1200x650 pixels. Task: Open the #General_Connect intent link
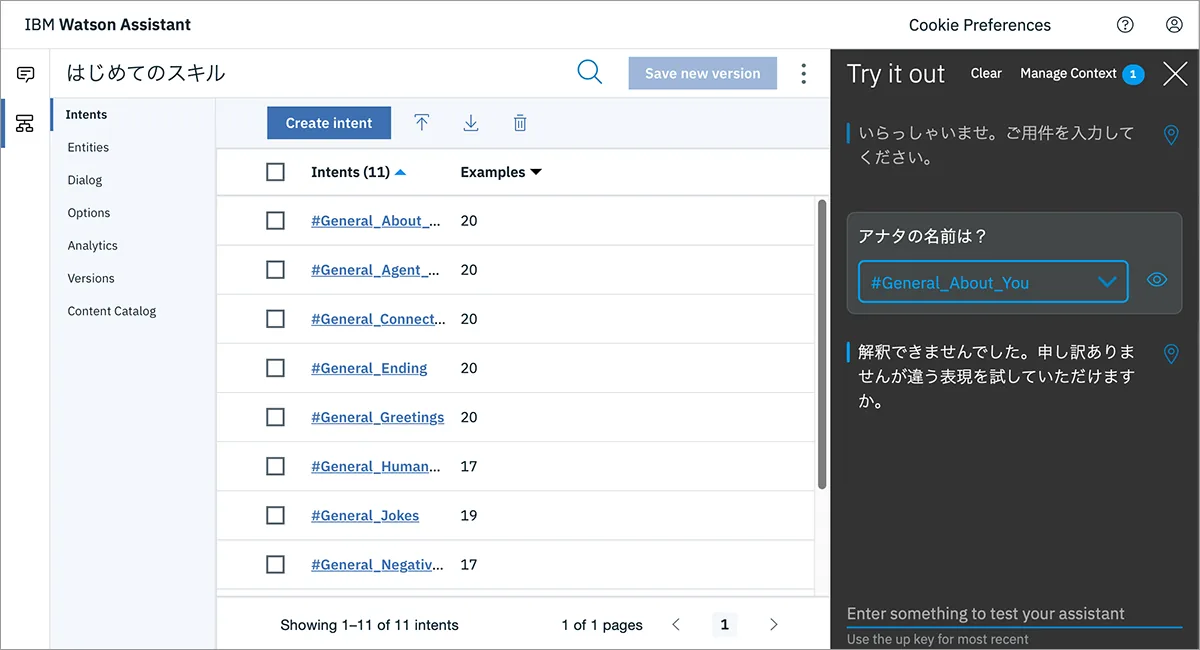pyautogui.click(x=376, y=319)
